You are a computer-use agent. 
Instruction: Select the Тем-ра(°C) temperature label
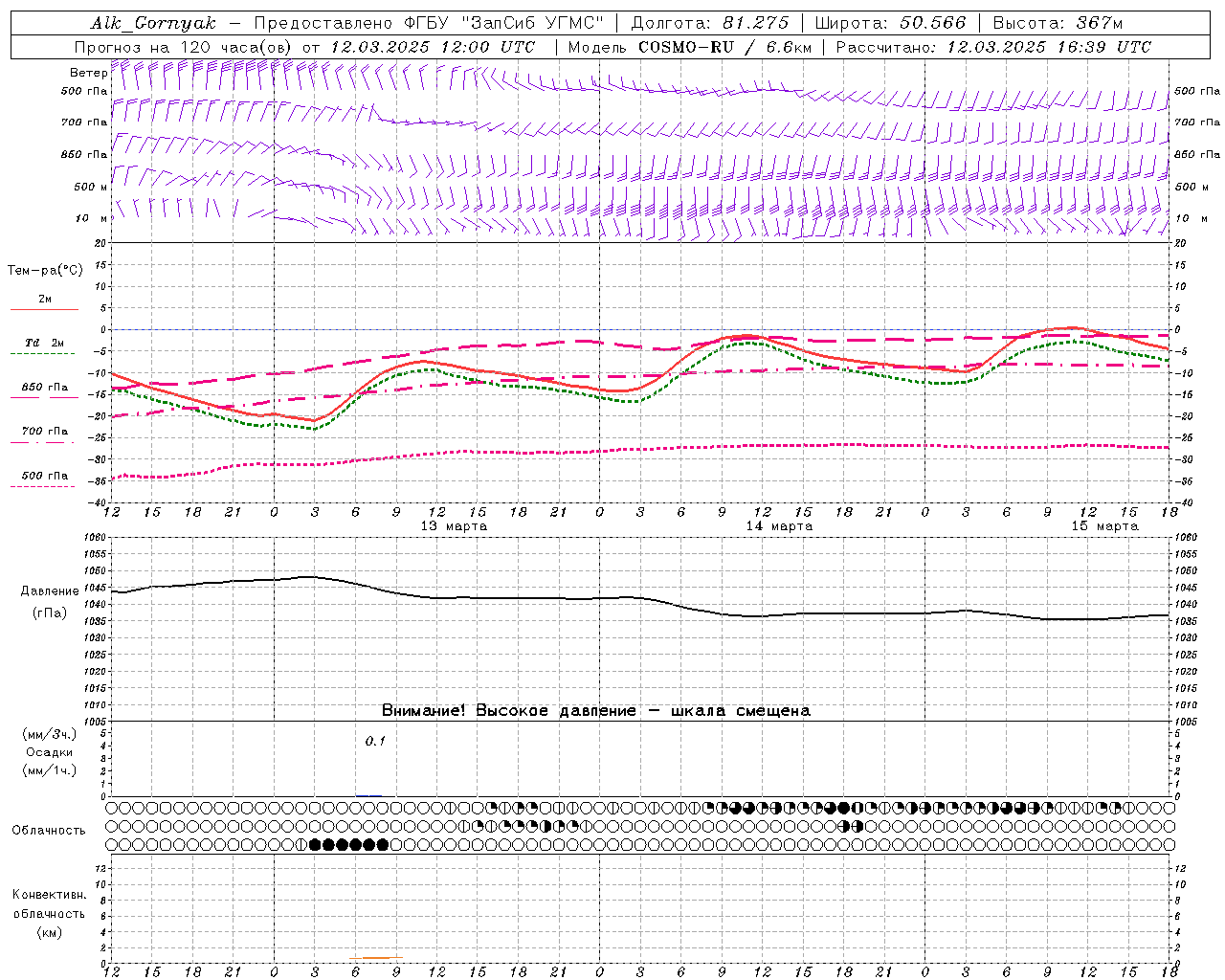click(x=45, y=271)
